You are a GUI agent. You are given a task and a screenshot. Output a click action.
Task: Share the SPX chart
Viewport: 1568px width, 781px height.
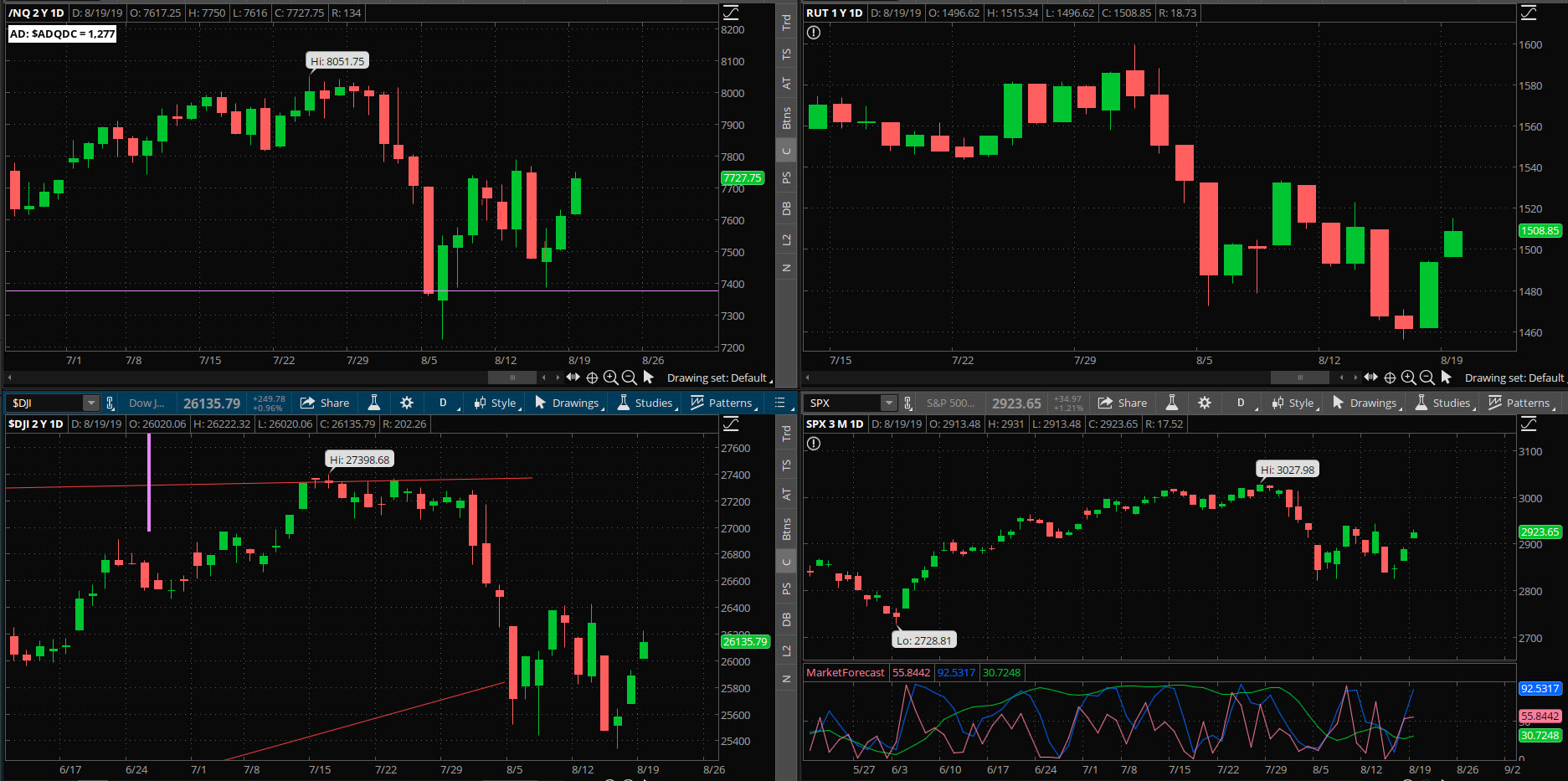[x=1123, y=403]
